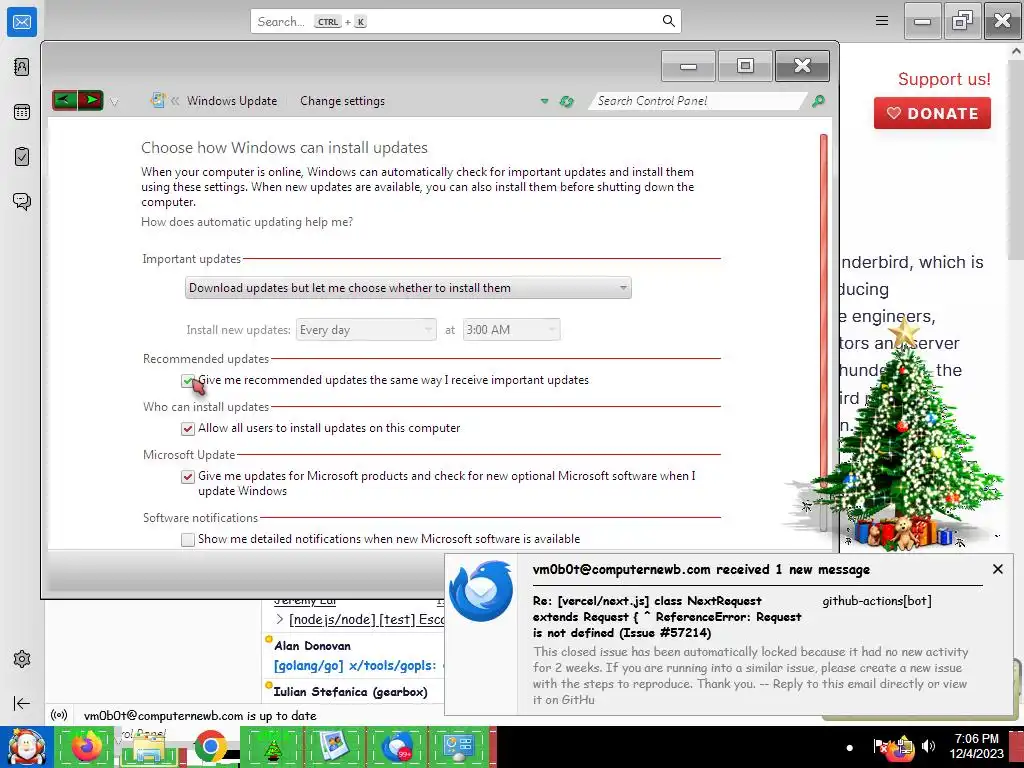Click How does automatic updating help me
1024x768 pixels.
tap(247, 222)
